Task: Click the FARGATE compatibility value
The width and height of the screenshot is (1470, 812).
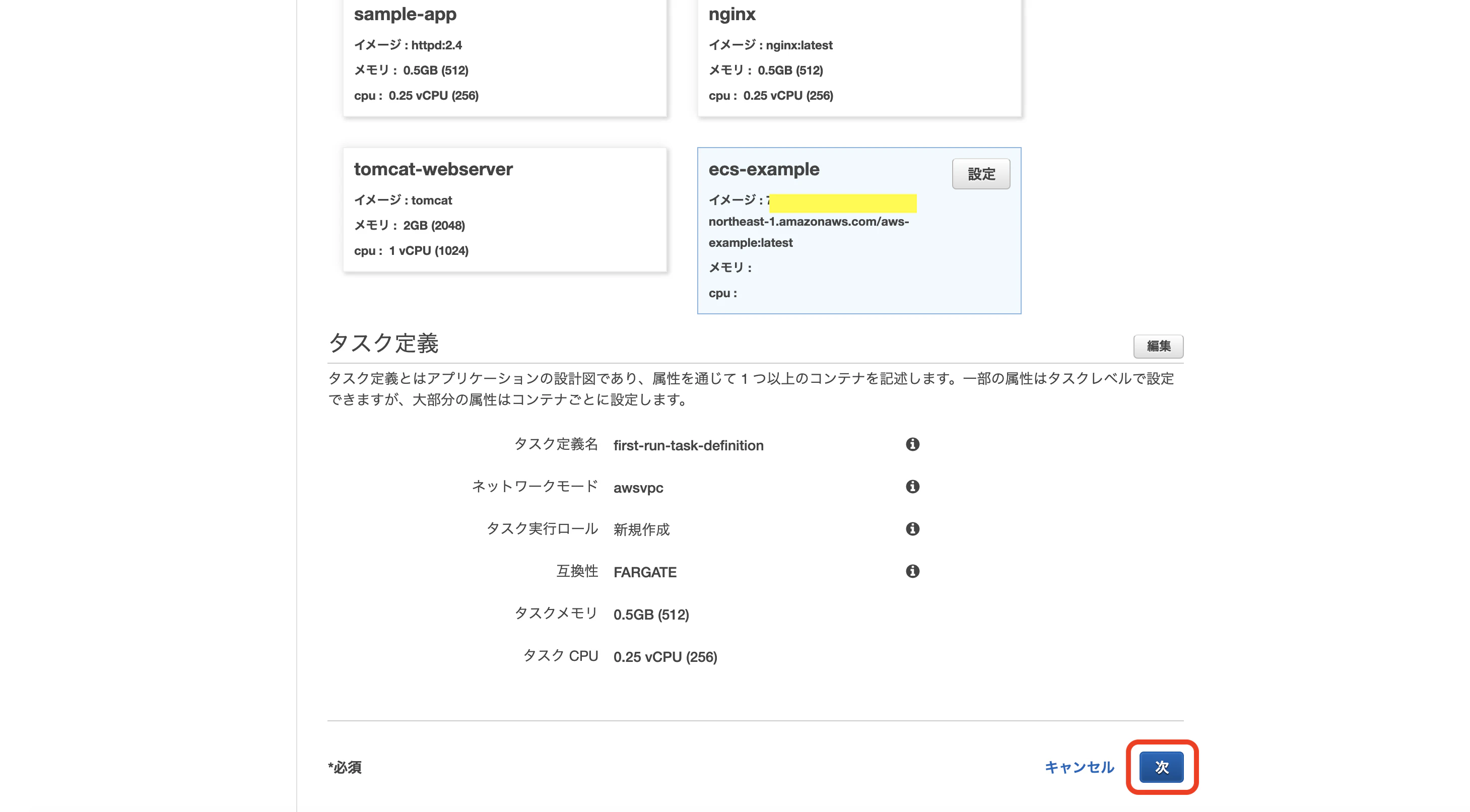Action: pyautogui.click(x=645, y=572)
